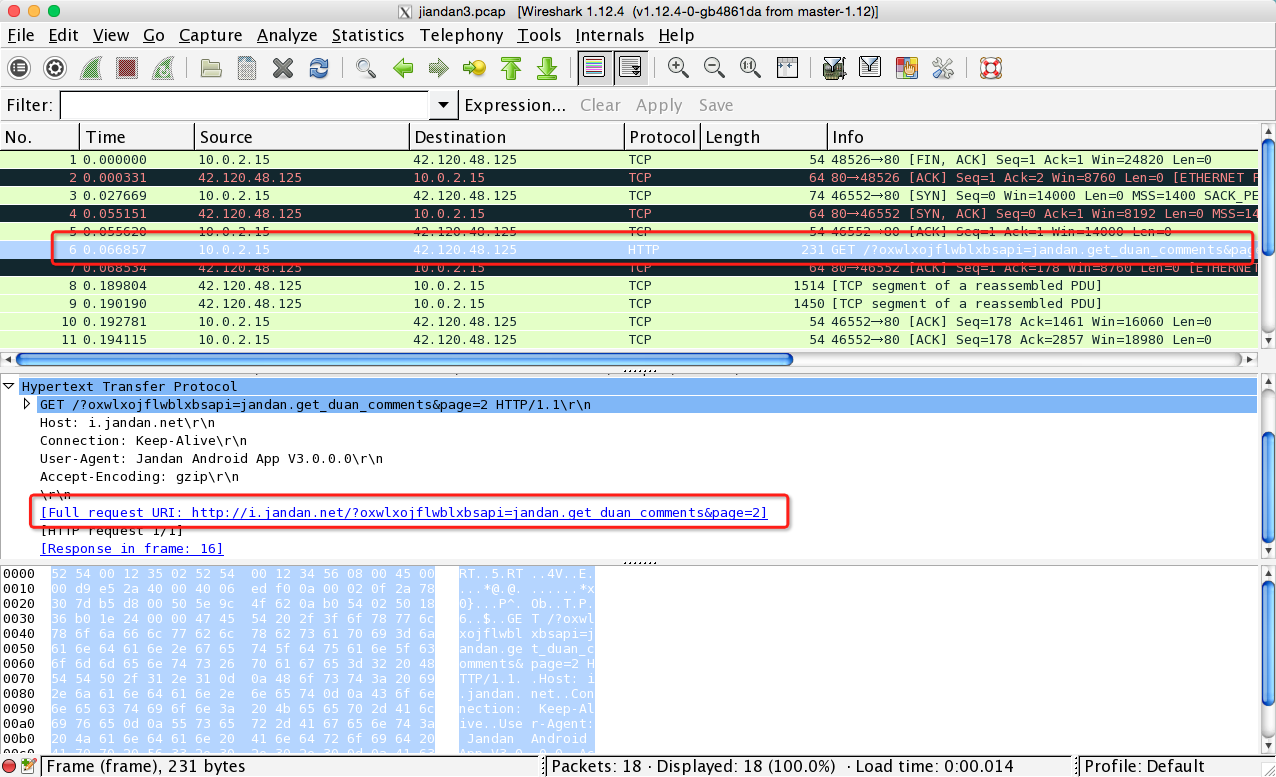Open the File menu
The height and width of the screenshot is (777, 1276).
pyautogui.click(x=21, y=35)
